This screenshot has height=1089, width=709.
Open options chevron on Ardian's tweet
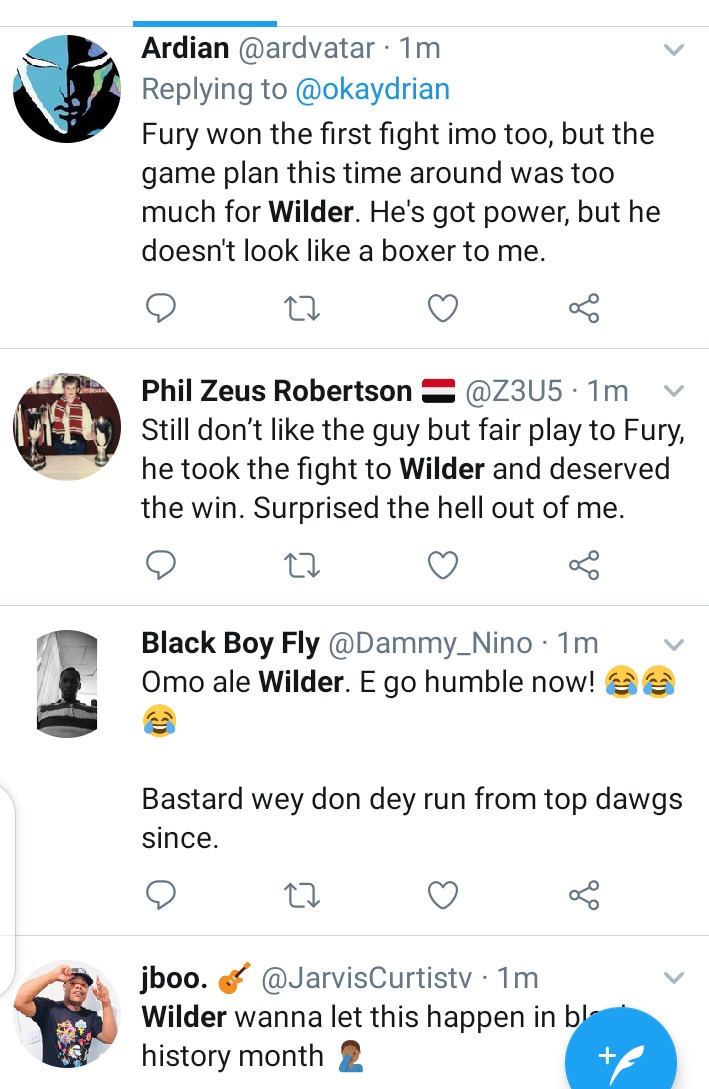[x=674, y=49]
